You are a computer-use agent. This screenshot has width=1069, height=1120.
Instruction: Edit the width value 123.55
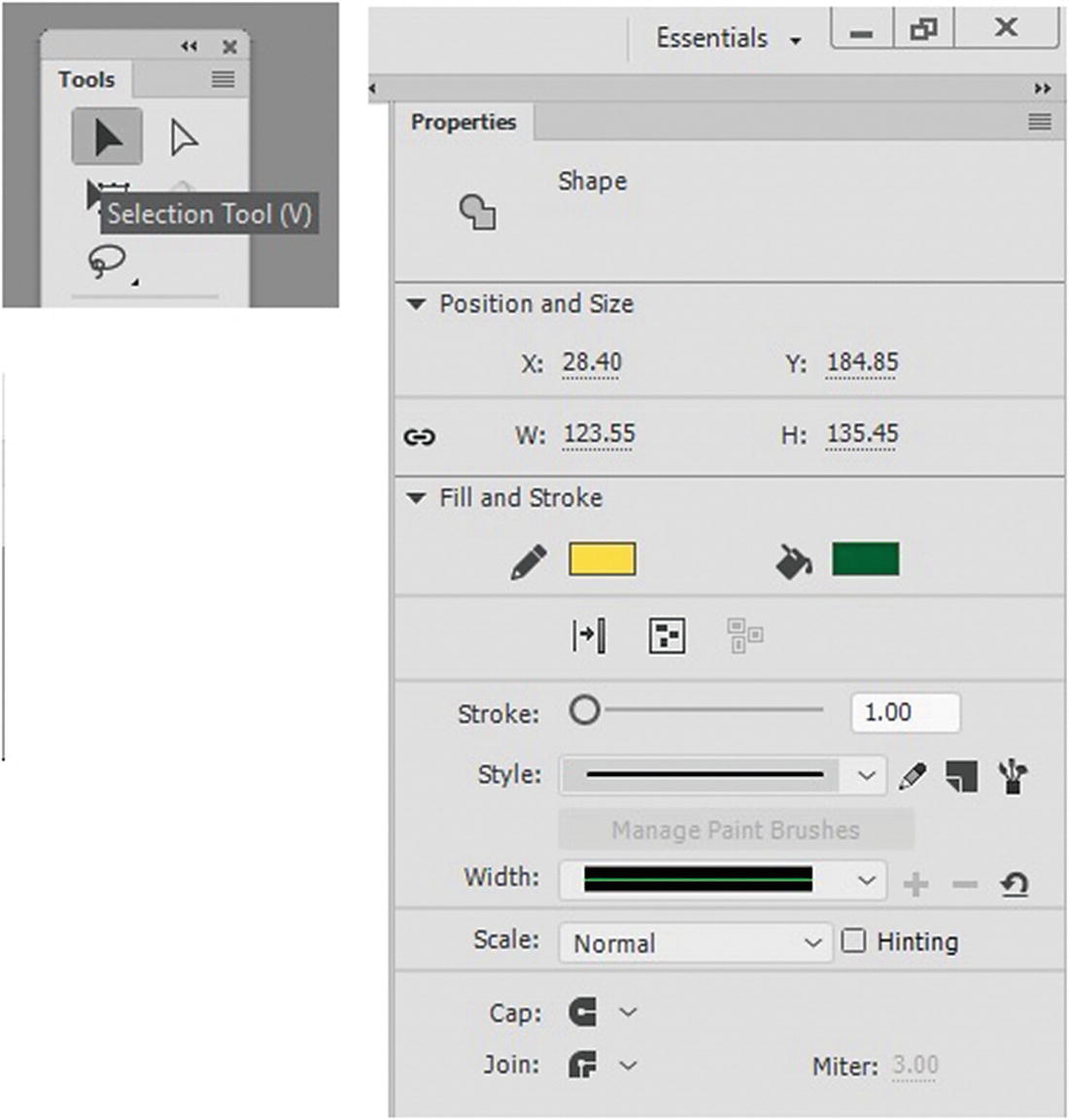pyautogui.click(x=598, y=434)
